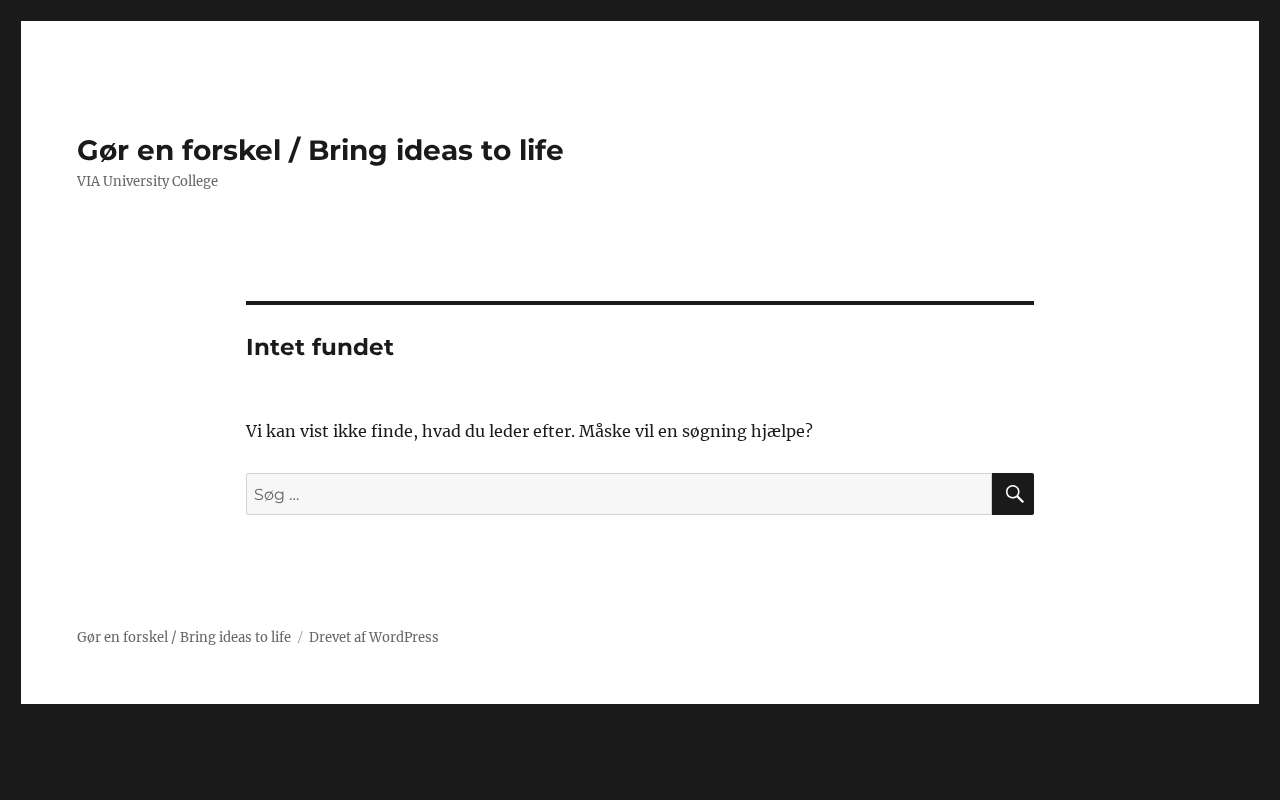Screen dimensions: 1280x800
Task: Open the "Drevet af WordPress" footer link
Action: tap(373, 637)
